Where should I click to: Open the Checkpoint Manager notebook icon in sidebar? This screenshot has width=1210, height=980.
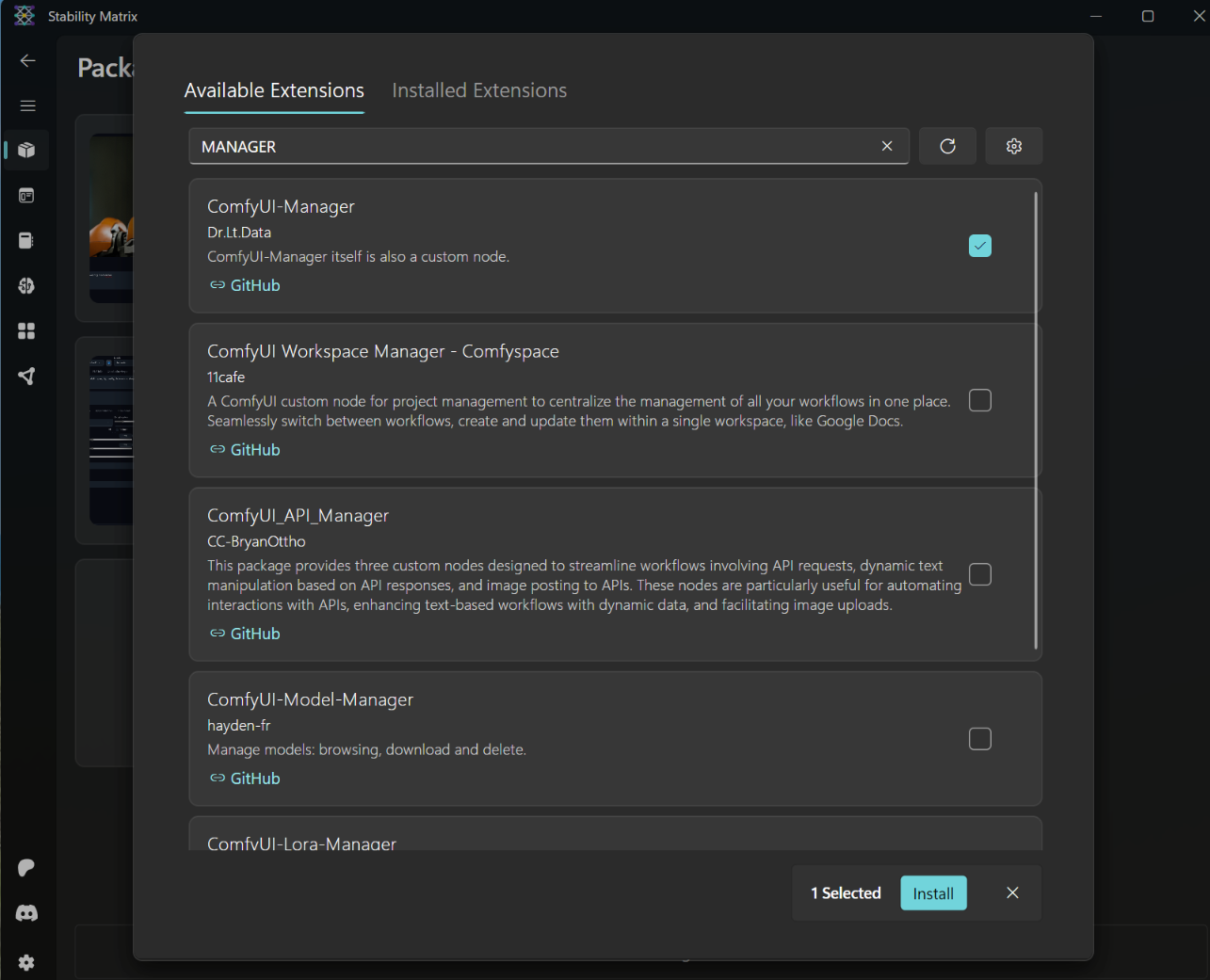pyautogui.click(x=26, y=241)
